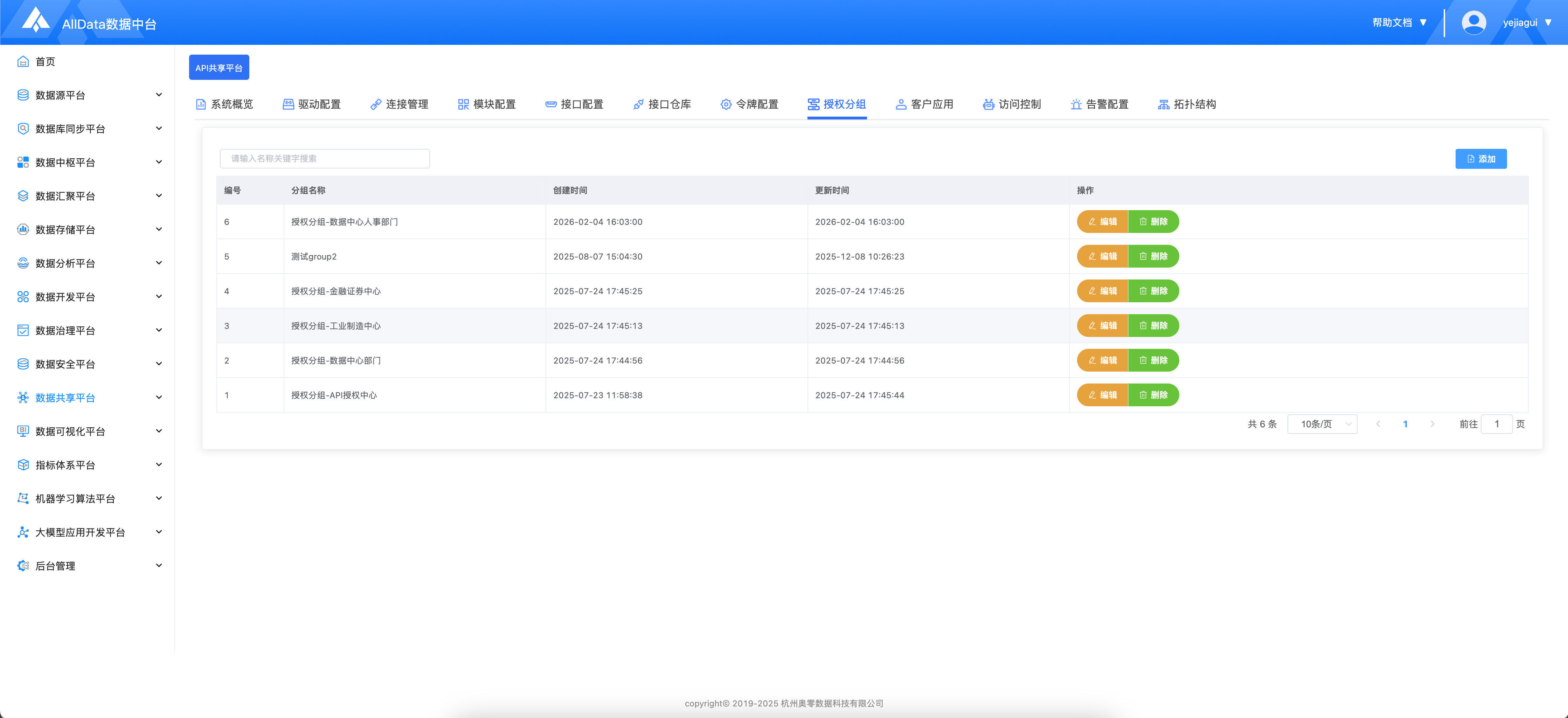Click the 数据可视化平台 monitor icon
The height and width of the screenshot is (718, 1568).
(x=23, y=431)
